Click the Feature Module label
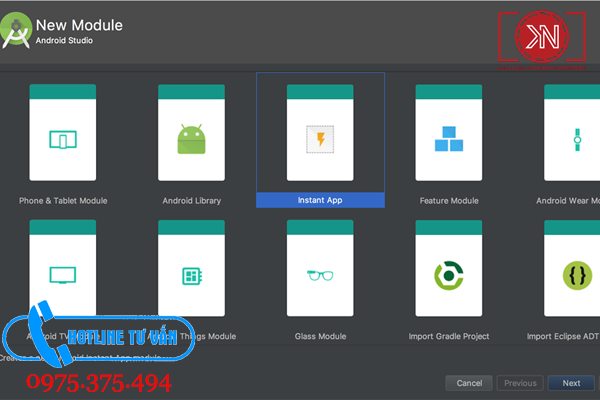This screenshot has width=600, height=400. pyautogui.click(x=449, y=201)
